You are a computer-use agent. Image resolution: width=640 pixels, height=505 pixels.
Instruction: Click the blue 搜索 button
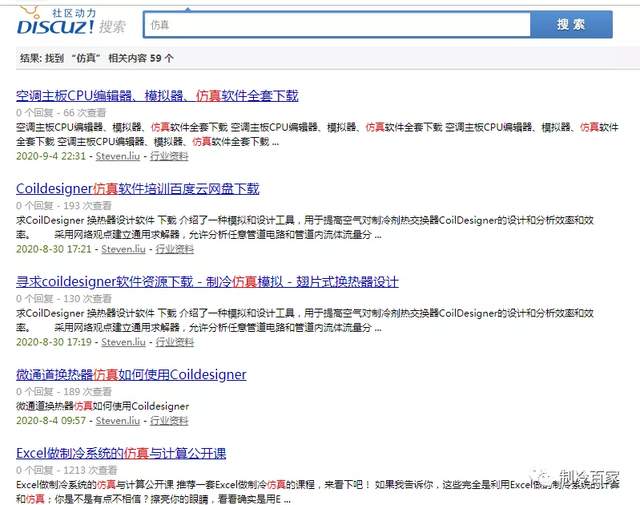pos(571,24)
